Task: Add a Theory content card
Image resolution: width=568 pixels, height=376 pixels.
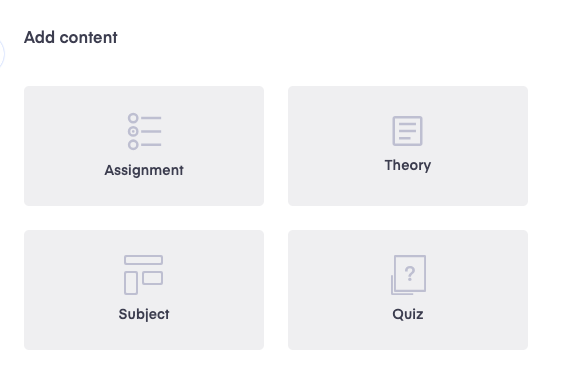Action: pos(408,146)
